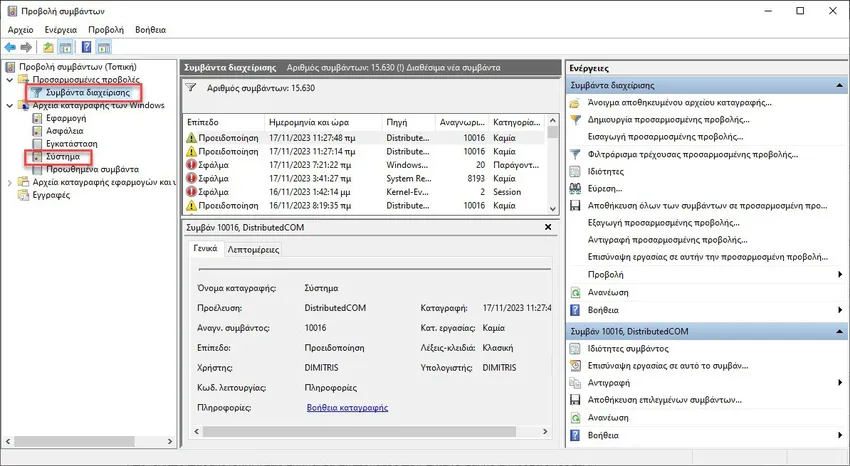Open submenu arrow of upper Βοήθεια action
The height and width of the screenshot is (466, 850).
point(840,310)
